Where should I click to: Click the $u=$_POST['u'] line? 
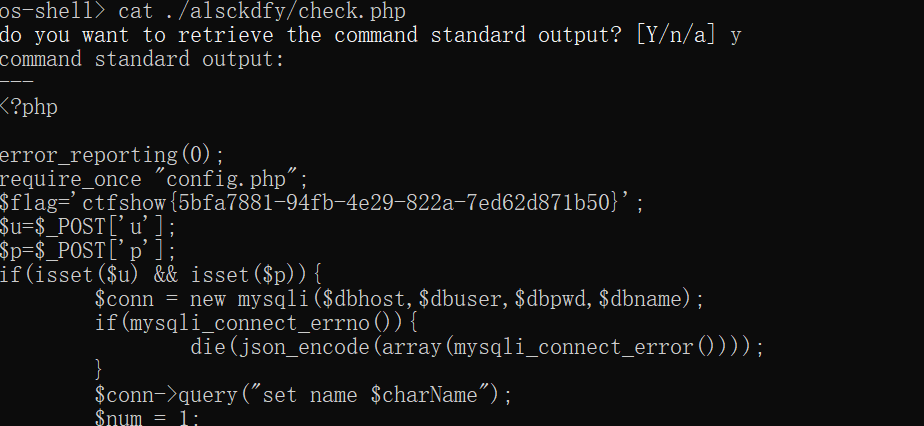88,227
